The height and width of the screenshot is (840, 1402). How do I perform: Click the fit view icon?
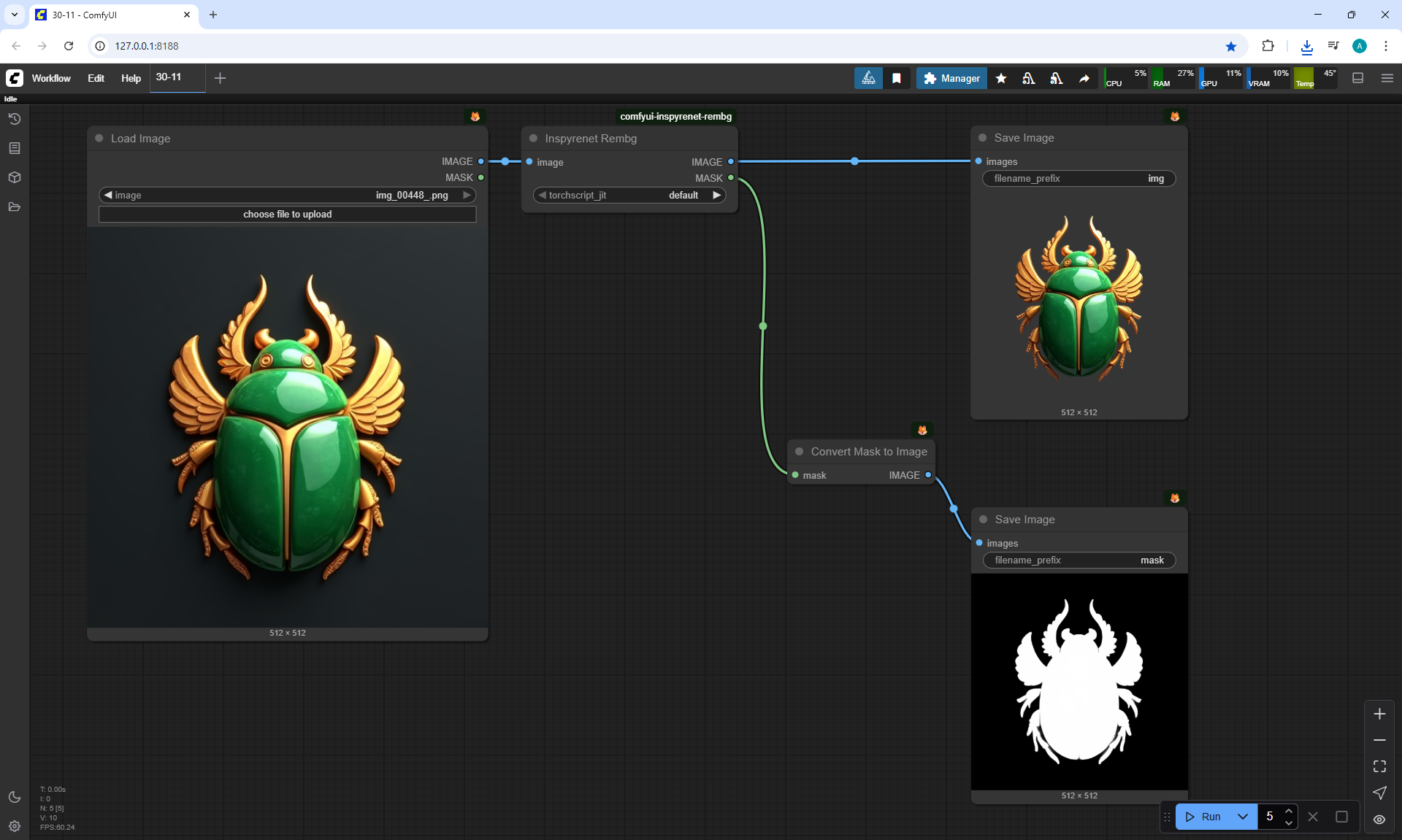[x=1379, y=766]
